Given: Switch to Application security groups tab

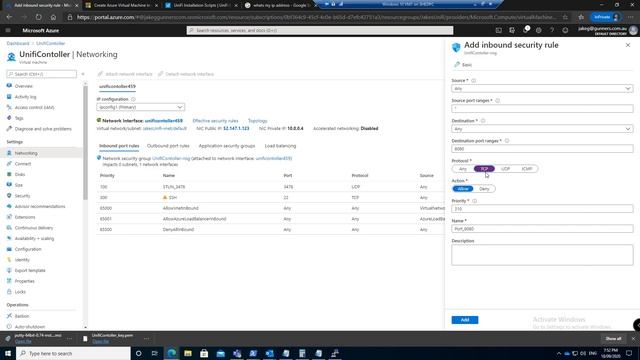Looking at the screenshot, I should coord(227,146).
